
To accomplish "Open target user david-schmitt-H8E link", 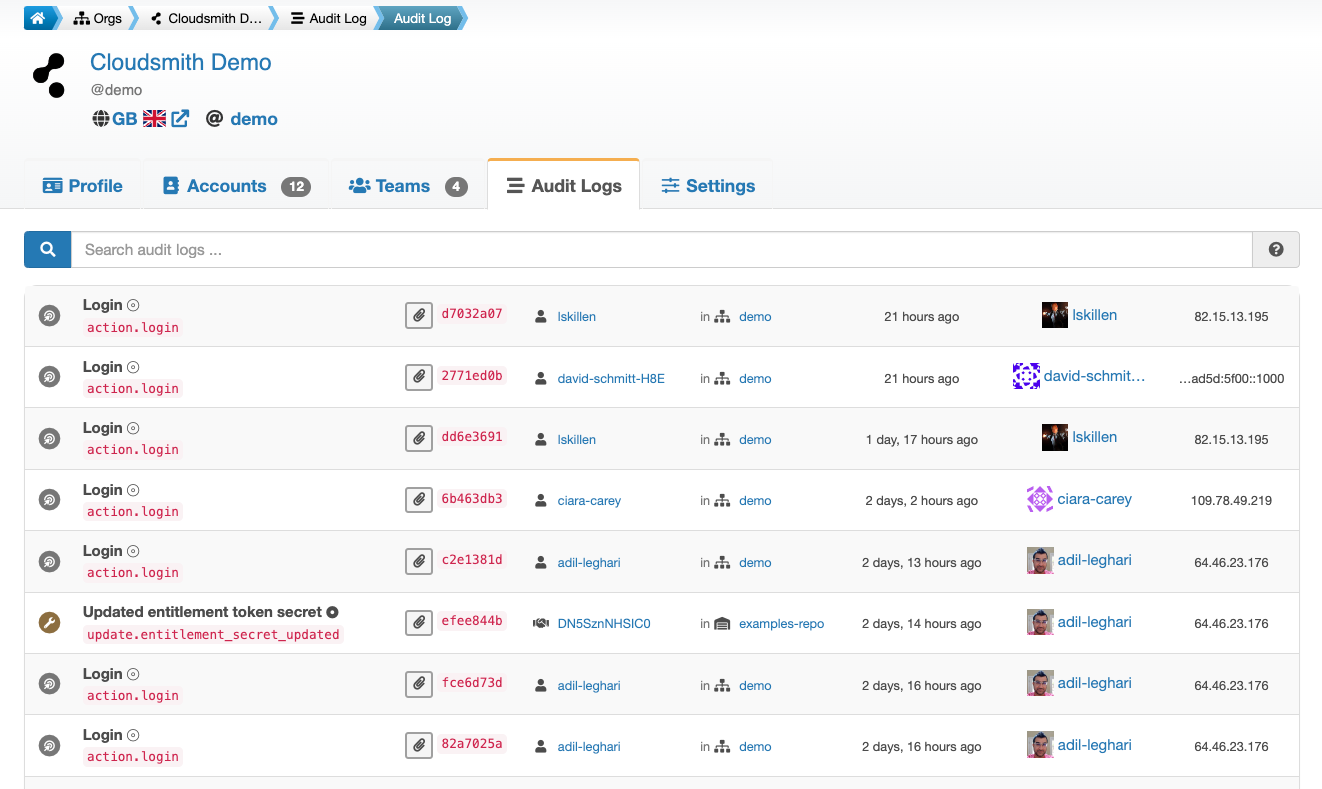I will coord(611,379).
